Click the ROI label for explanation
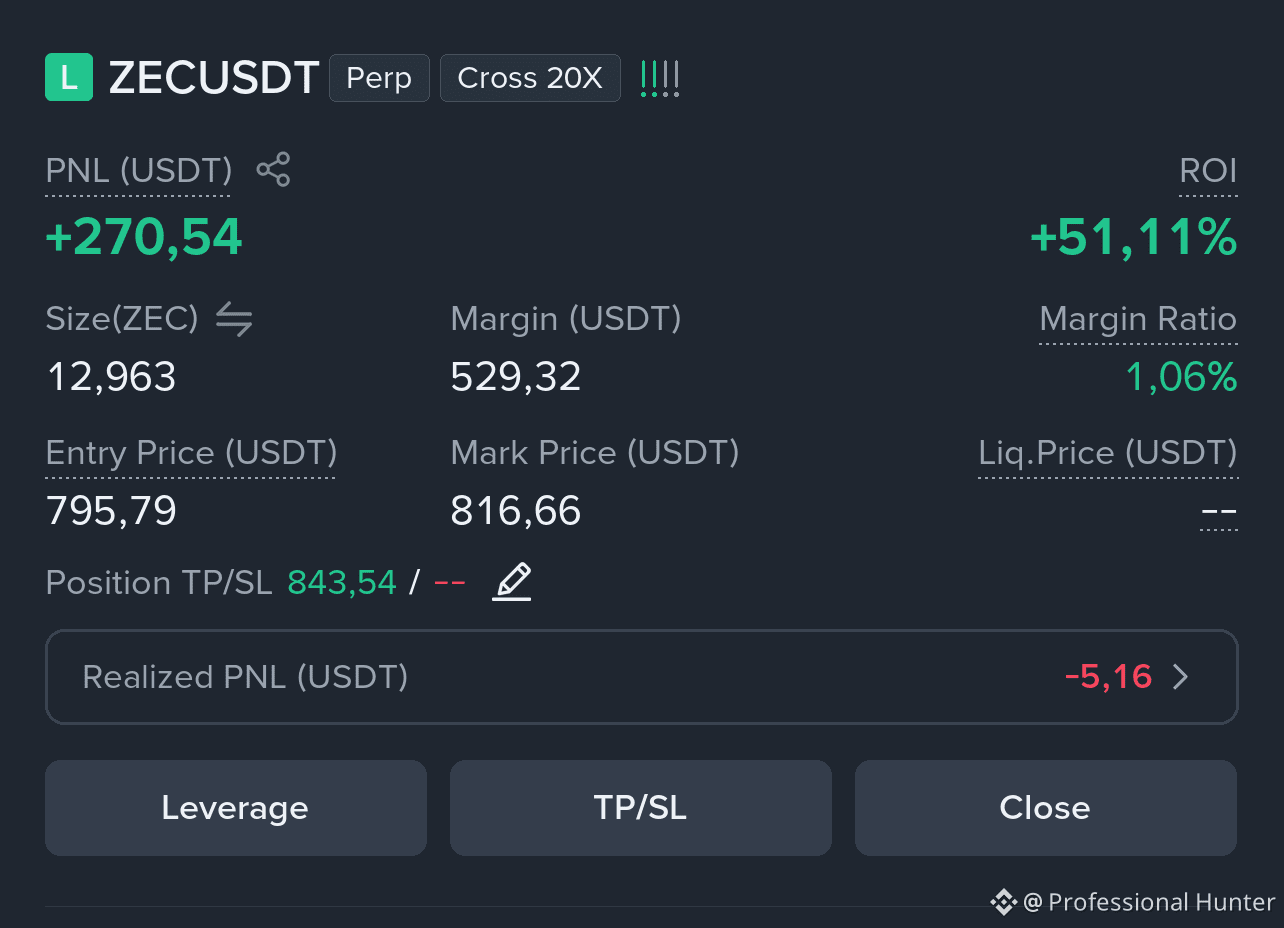1284x928 pixels. pos(1208,171)
